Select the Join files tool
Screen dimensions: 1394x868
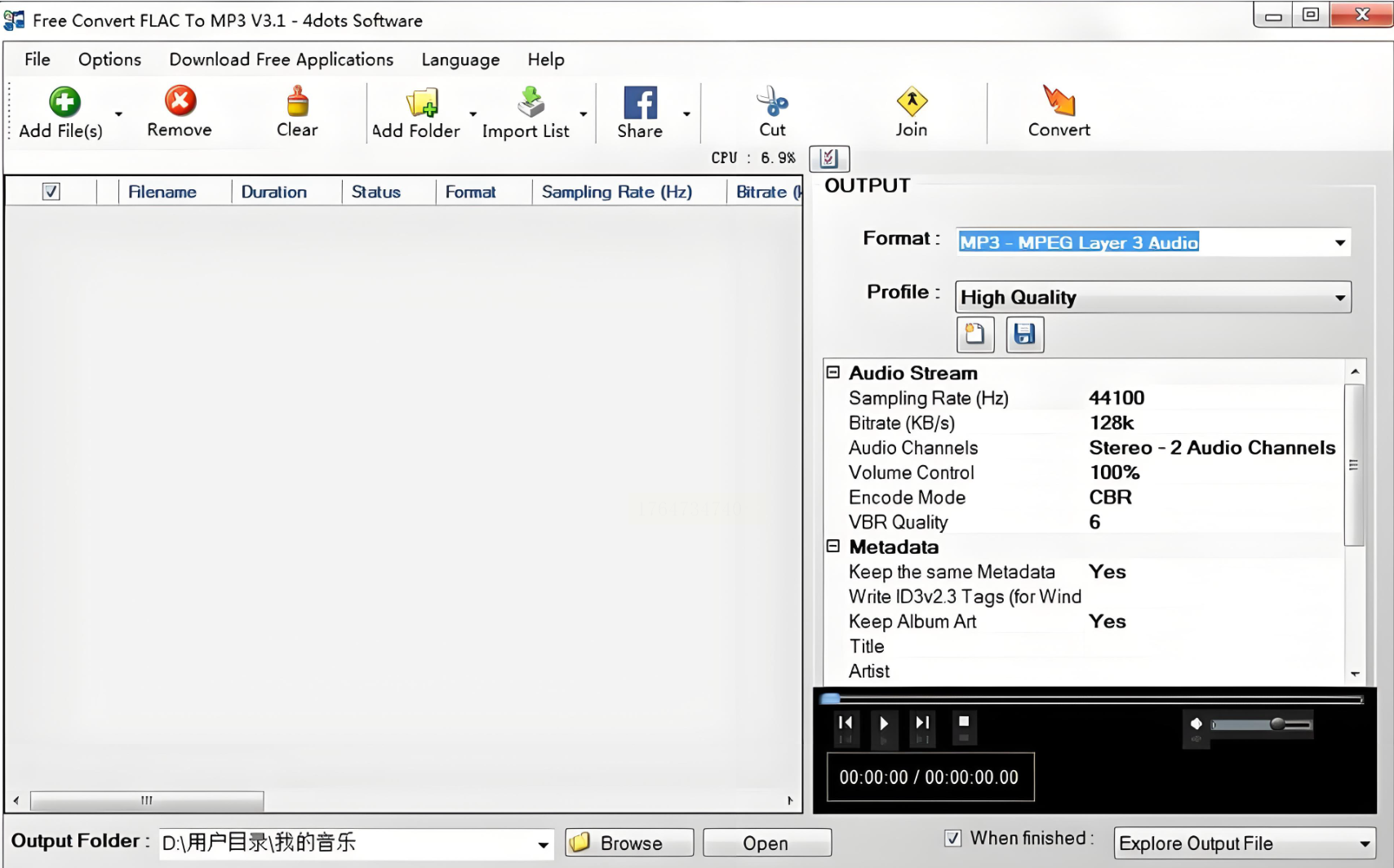(912, 102)
